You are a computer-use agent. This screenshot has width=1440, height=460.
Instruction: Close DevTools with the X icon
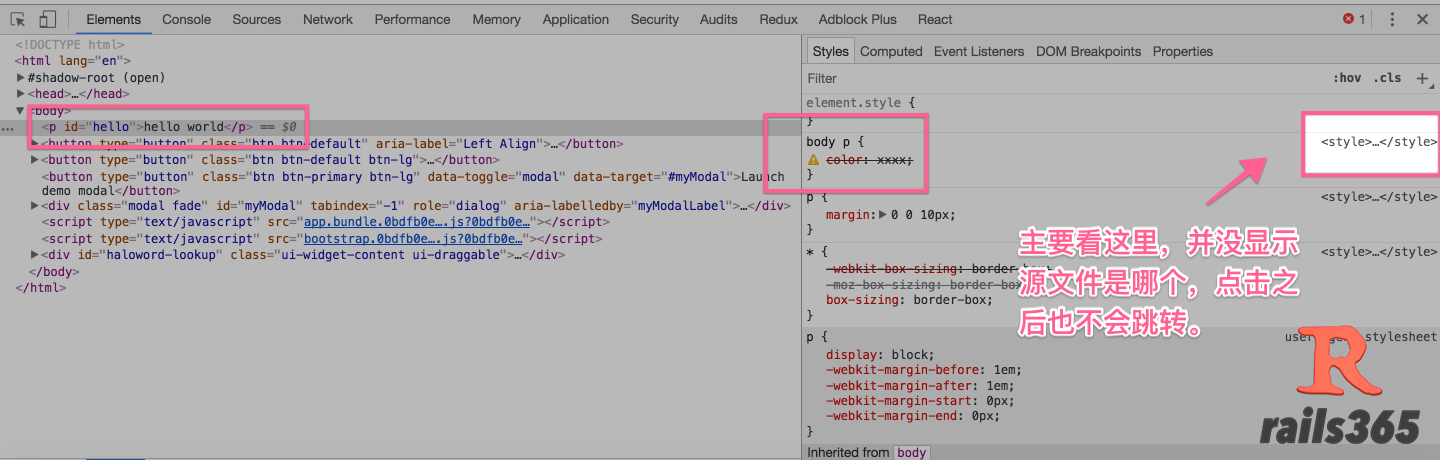tap(1422, 19)
